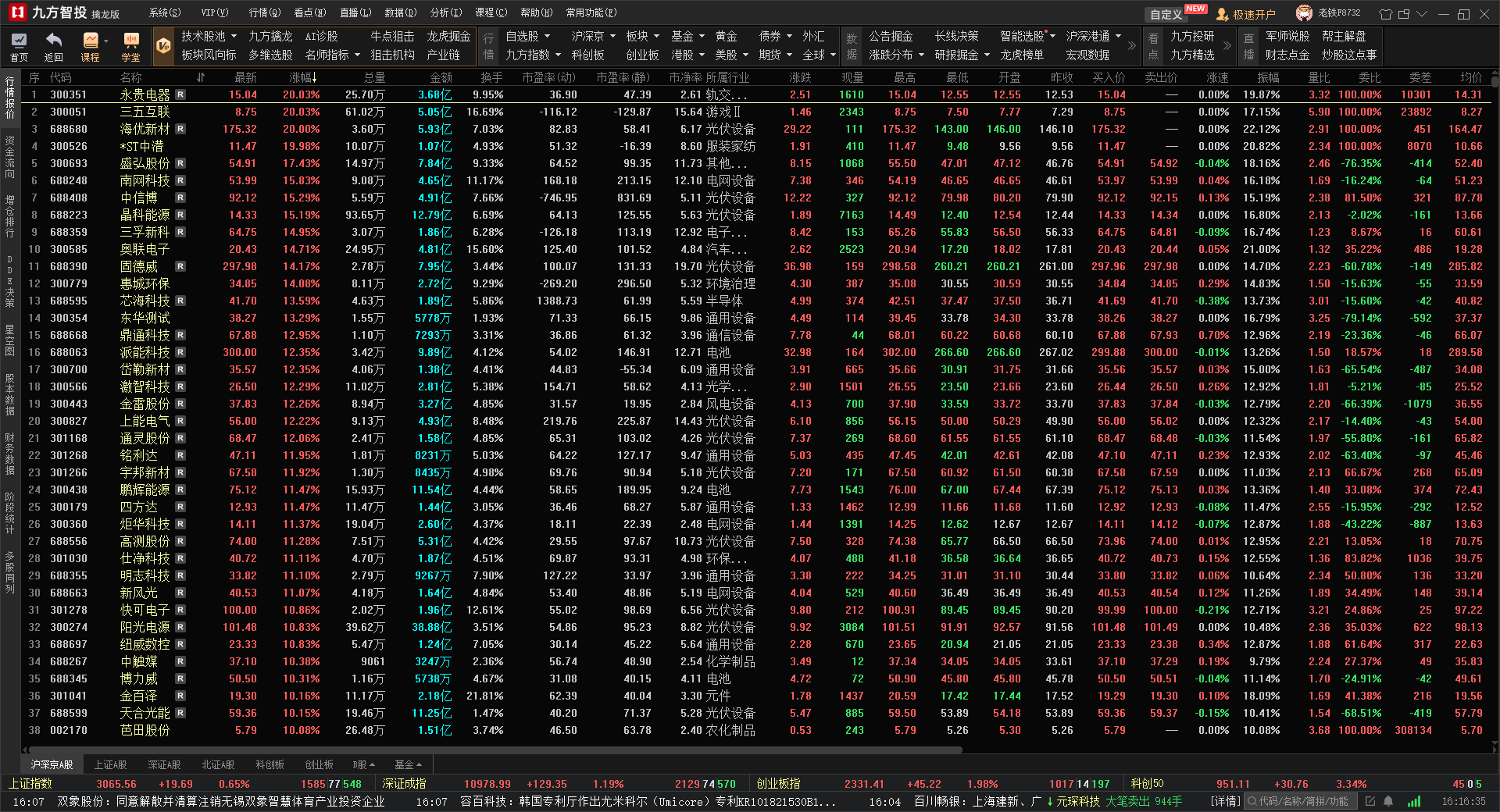Select 行情报价 in left sidebar
This screenshot has width=1500, height=812.
tap(9, 98)
